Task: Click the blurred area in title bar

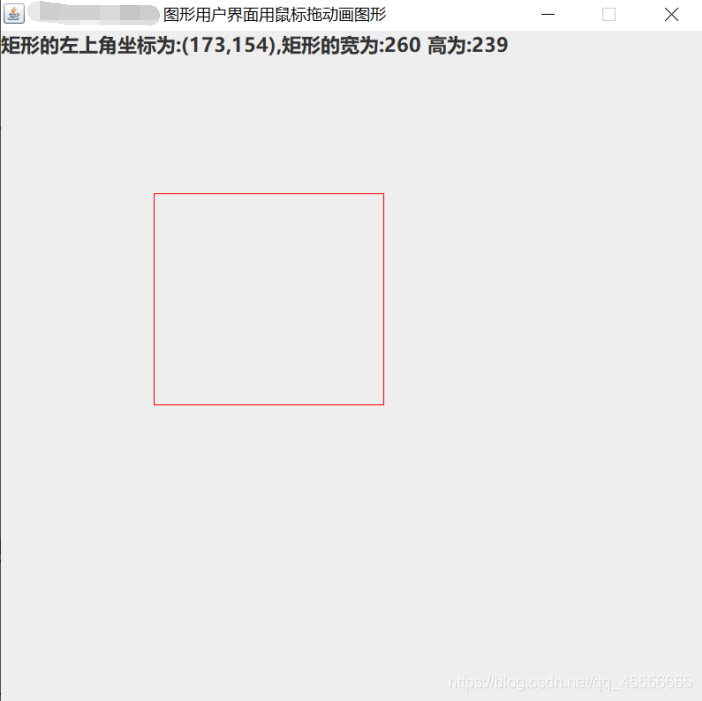Action: 93,13
